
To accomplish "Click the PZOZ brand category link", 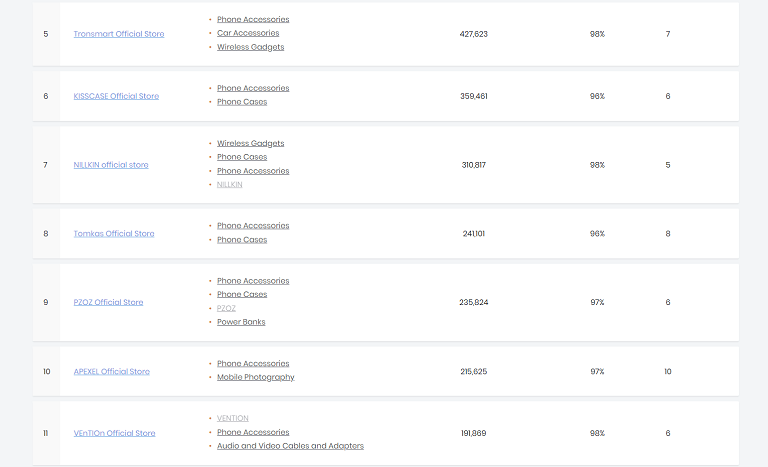I will coord(226,308).
